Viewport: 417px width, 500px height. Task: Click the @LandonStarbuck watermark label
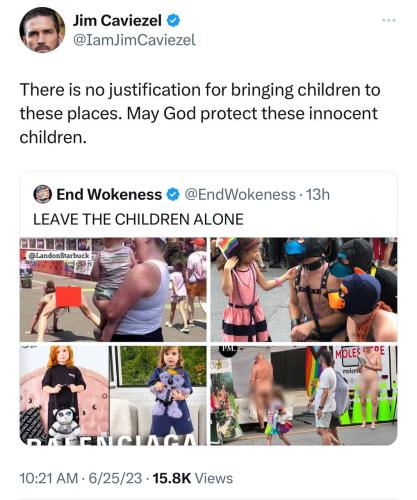click(59, 256)
